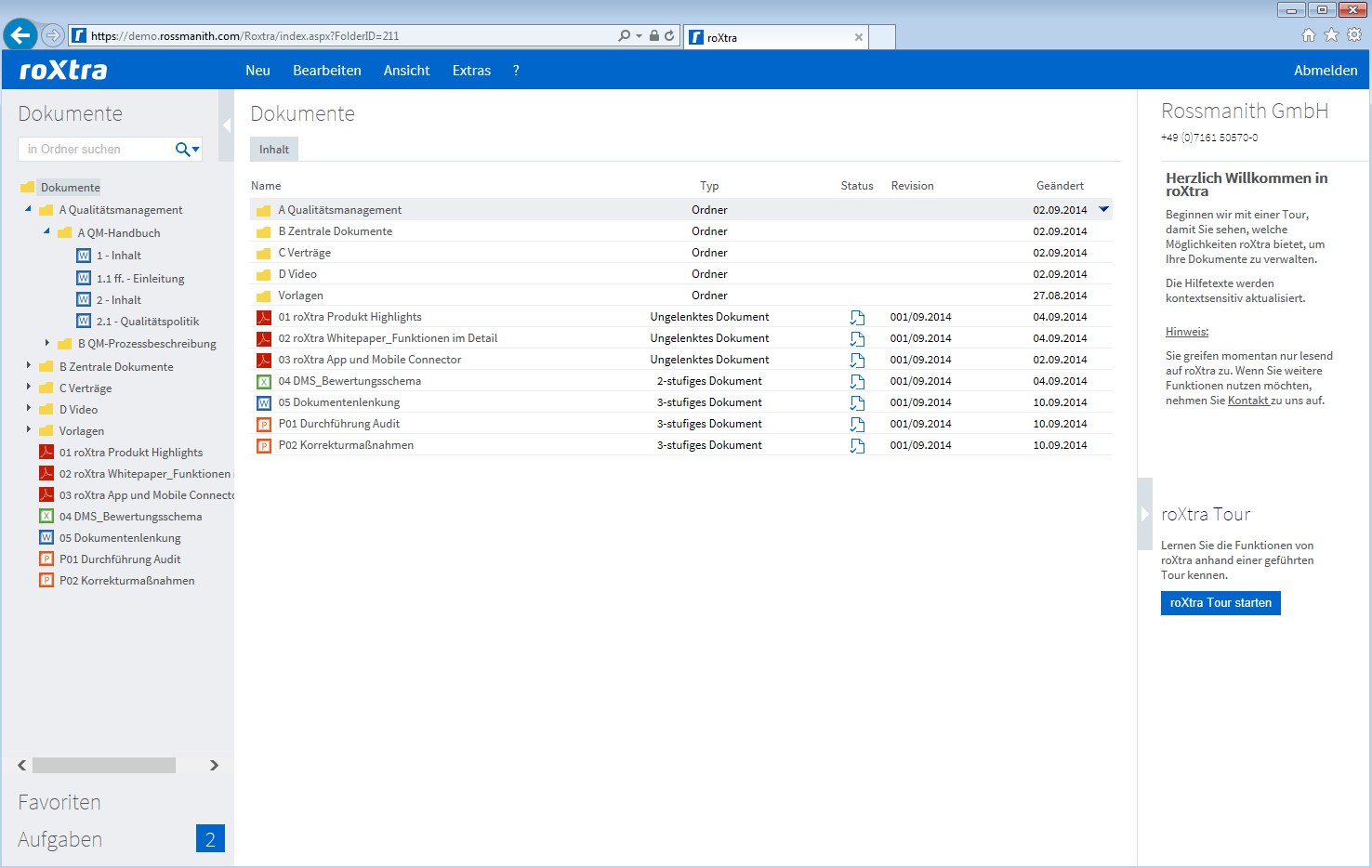Screen dimensions: 1372x868
Task: Click PowerPoint icon of P02 Korrekturmaßnahmen in tree
Action: click(46, 581)
